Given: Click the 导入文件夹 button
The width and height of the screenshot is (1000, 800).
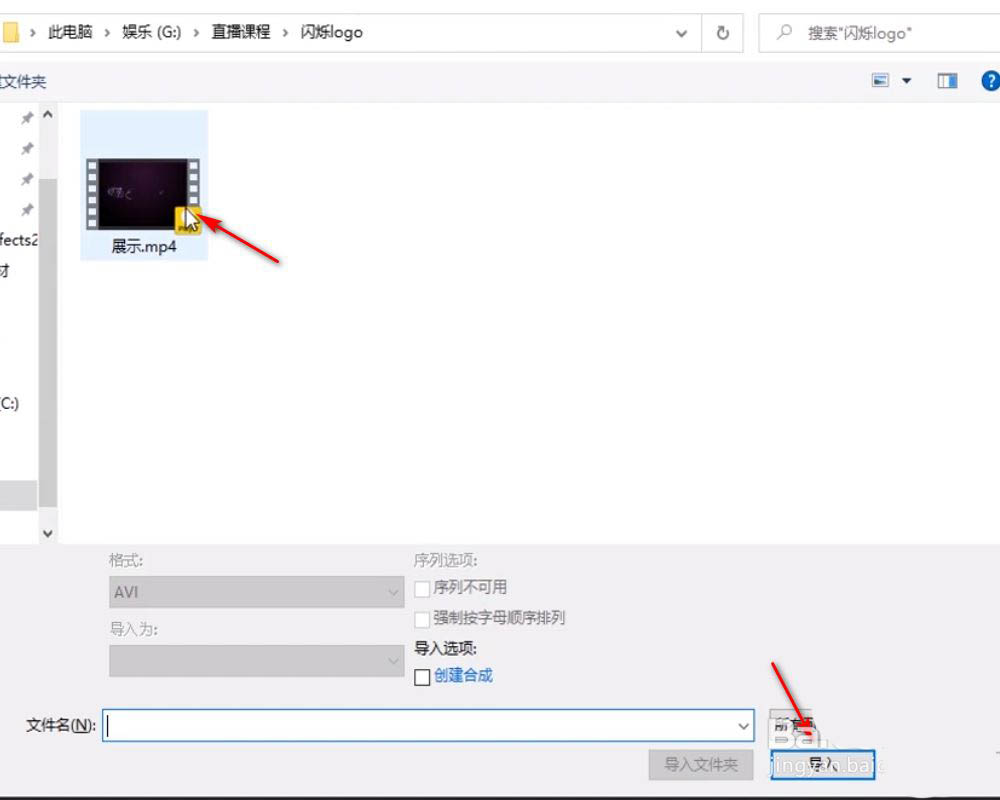Looking at the screenshot, I should 701,764.
